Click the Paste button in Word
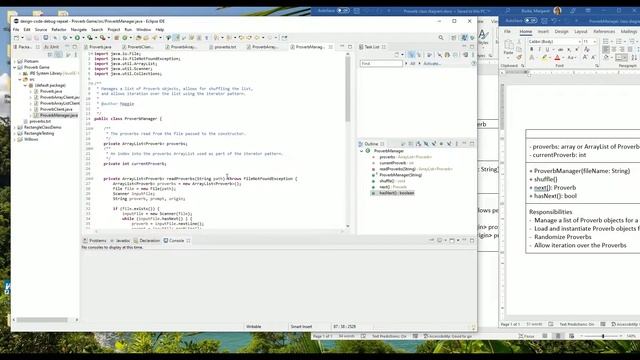The image size is (640, 360). [508, 48]
